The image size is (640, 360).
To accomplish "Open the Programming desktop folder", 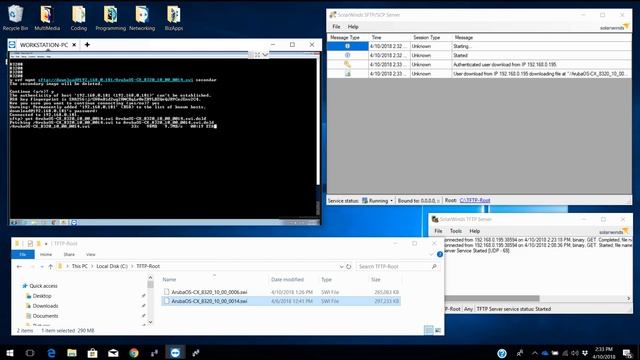I will 111,18.
